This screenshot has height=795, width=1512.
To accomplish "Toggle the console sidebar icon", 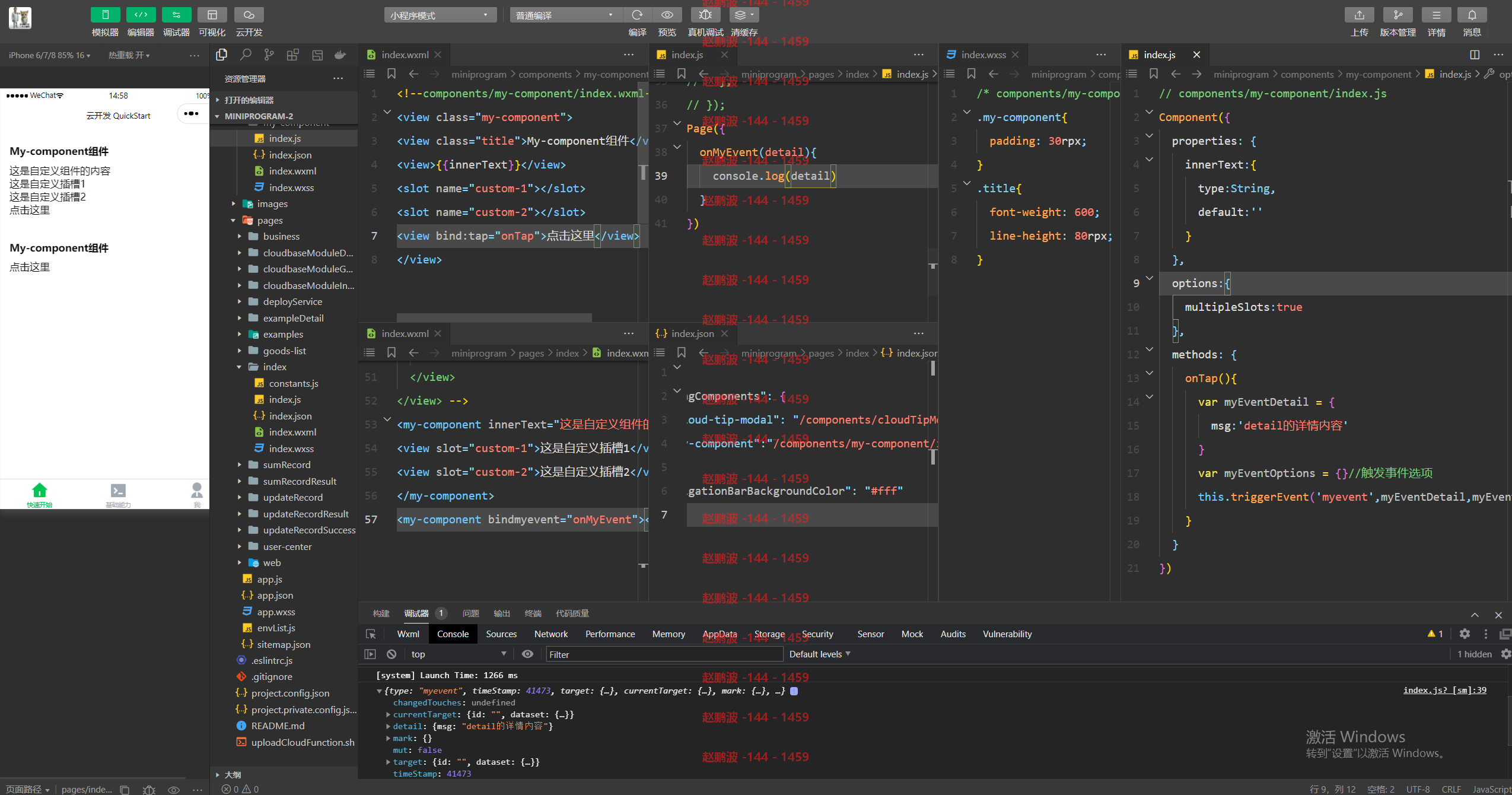I will click(370, 654).
